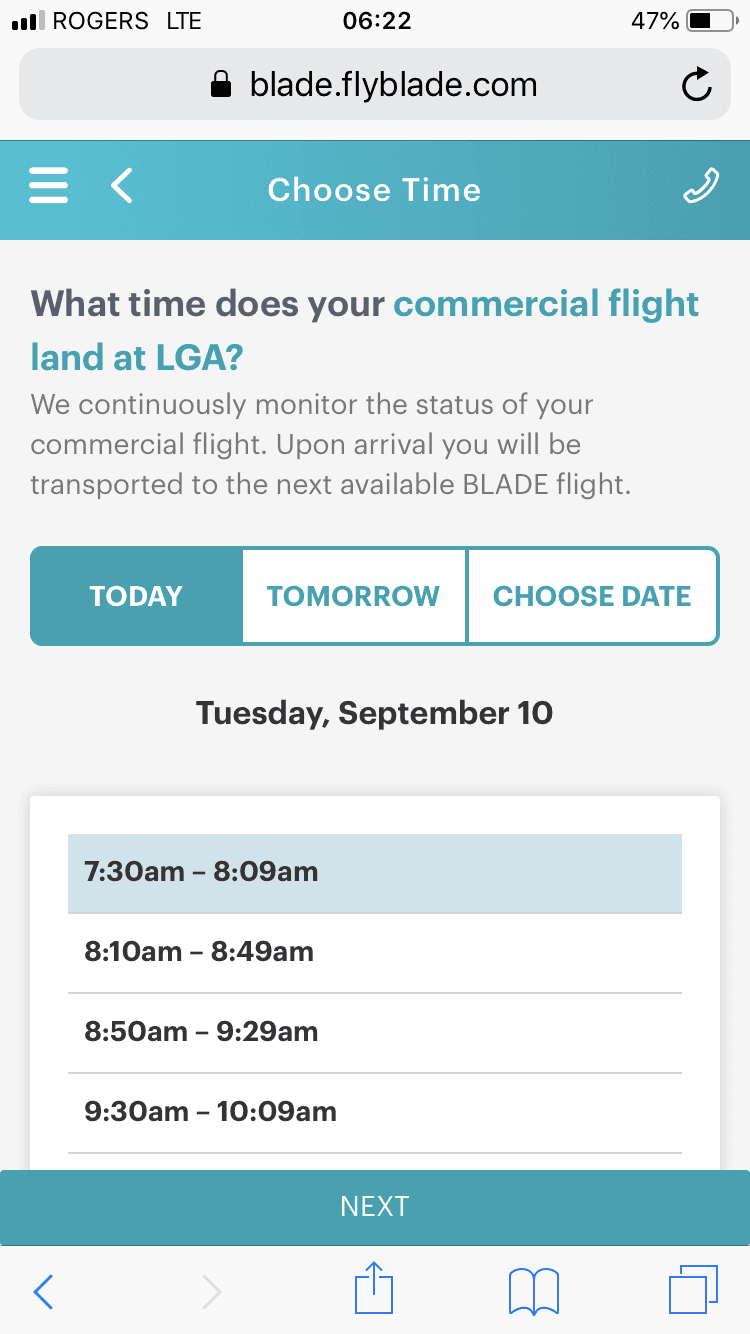Open Safari bookmarks
The width and height of the screenshot is (750, 1334).
(x=533, y=1292)
